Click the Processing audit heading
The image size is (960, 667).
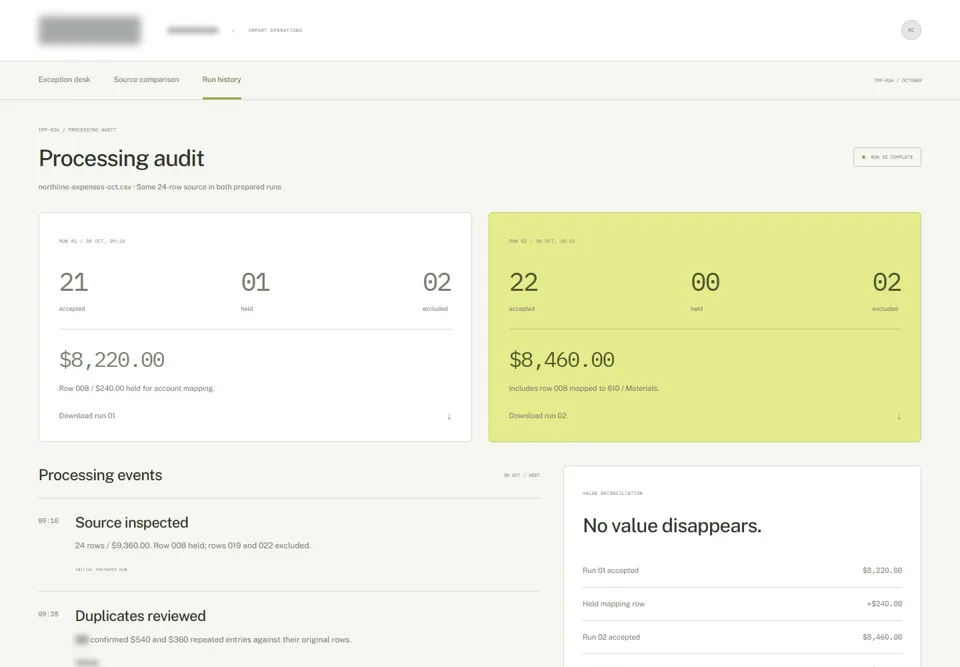click(121, 158)
